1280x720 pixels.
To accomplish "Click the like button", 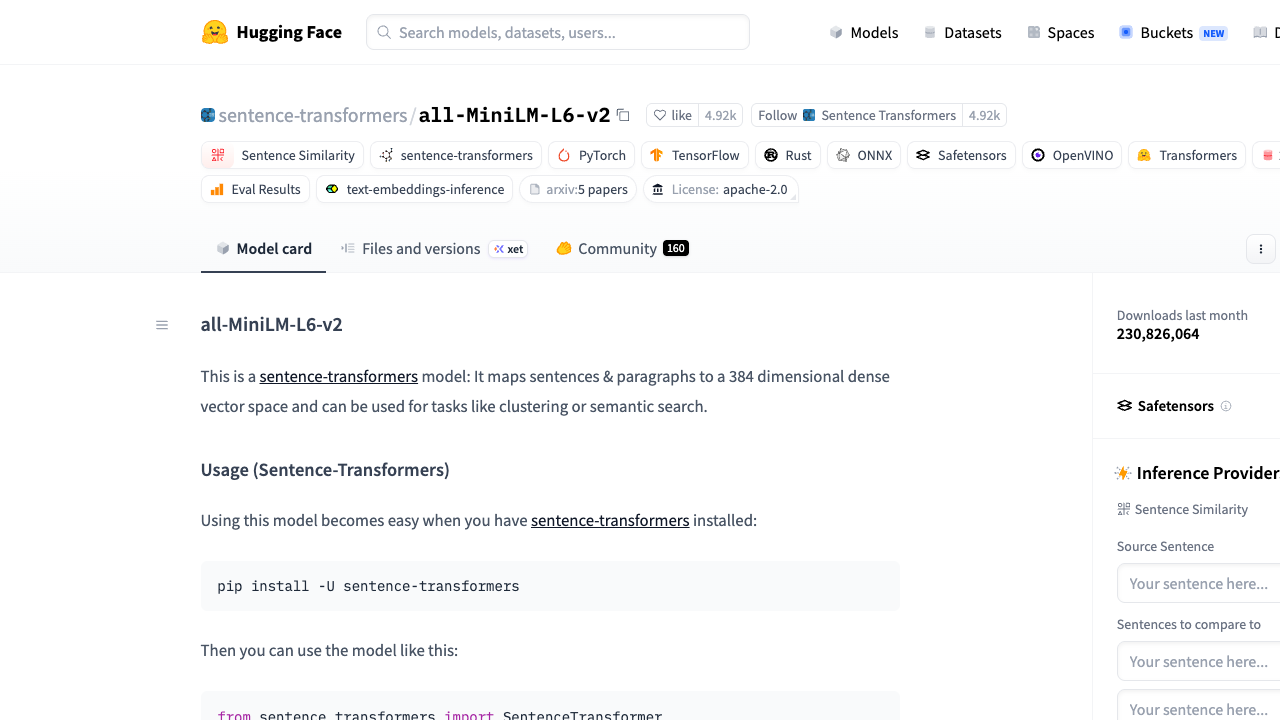I will click(672, 115).
